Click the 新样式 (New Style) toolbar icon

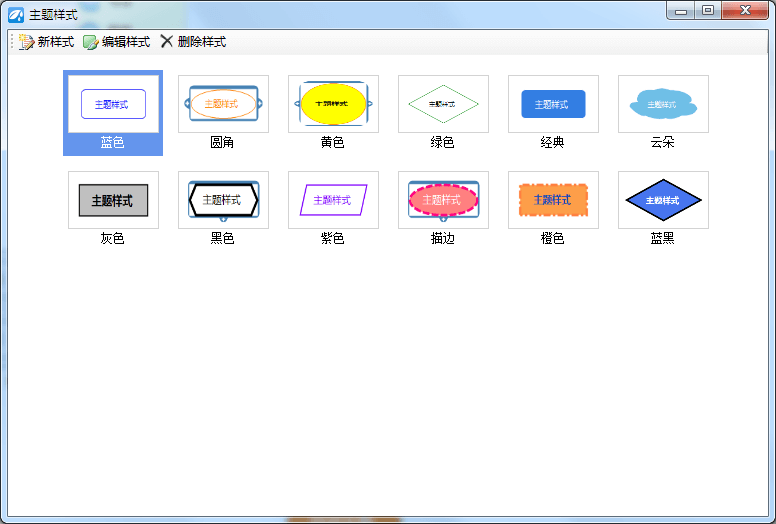[26, 42]
